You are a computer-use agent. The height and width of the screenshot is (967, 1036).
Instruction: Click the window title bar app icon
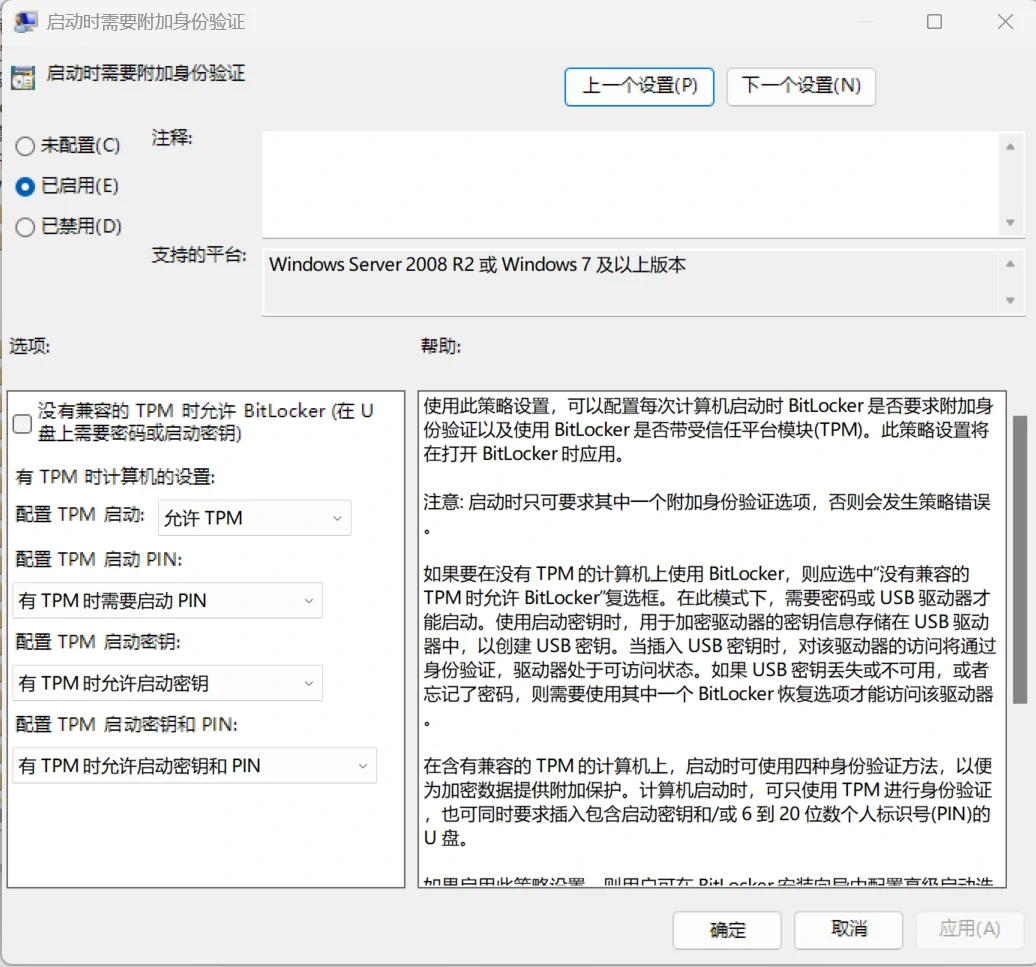(x=25, y=22)
